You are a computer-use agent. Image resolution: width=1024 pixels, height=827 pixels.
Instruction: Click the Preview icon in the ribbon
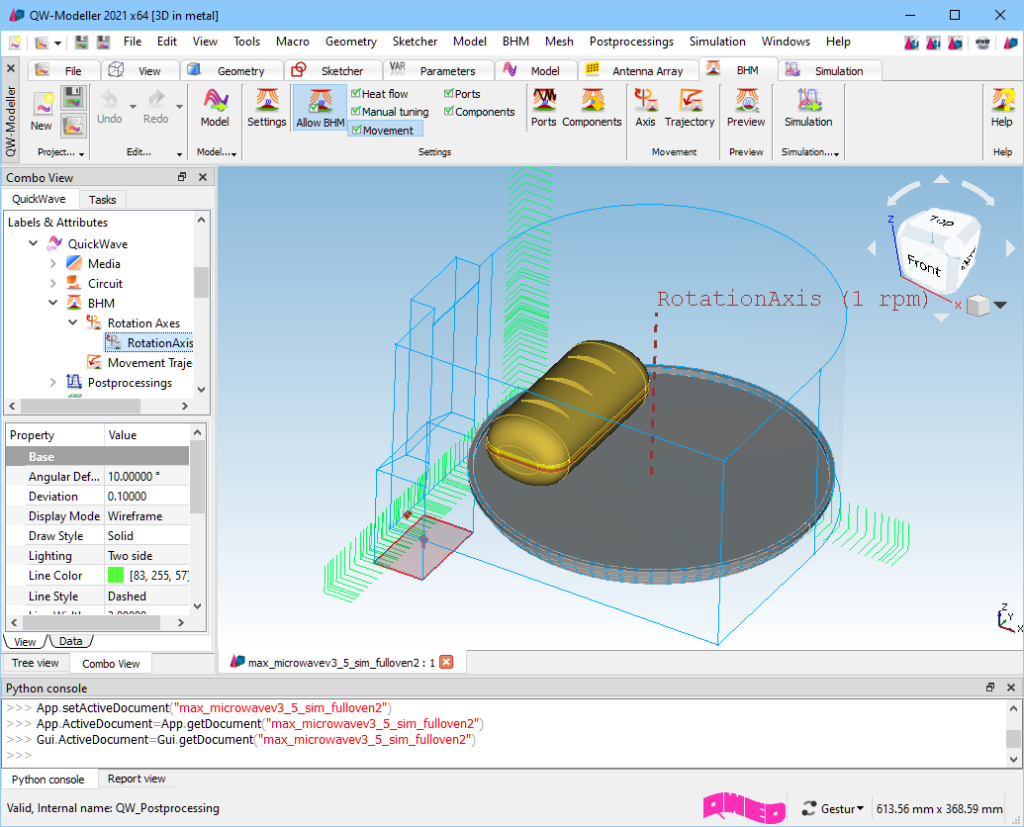(746, 99)
